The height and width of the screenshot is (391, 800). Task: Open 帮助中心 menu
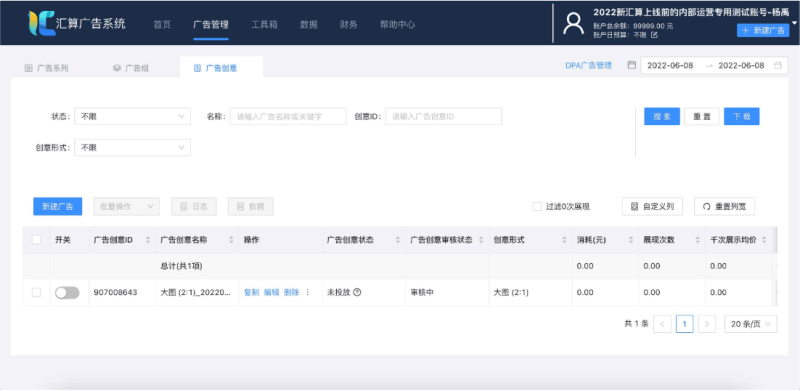coord(397,25)
